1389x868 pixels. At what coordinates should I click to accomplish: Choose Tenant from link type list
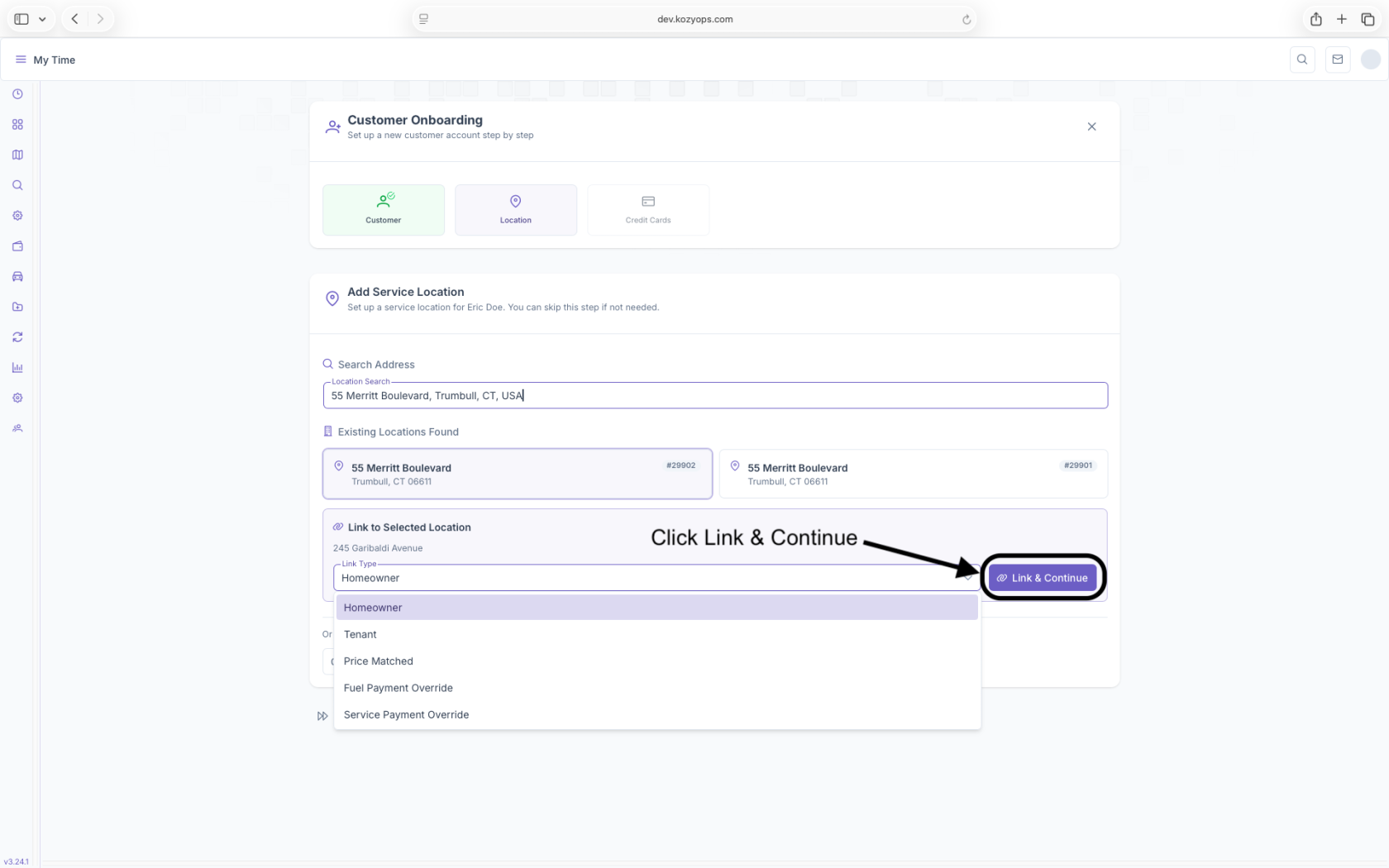360,634
